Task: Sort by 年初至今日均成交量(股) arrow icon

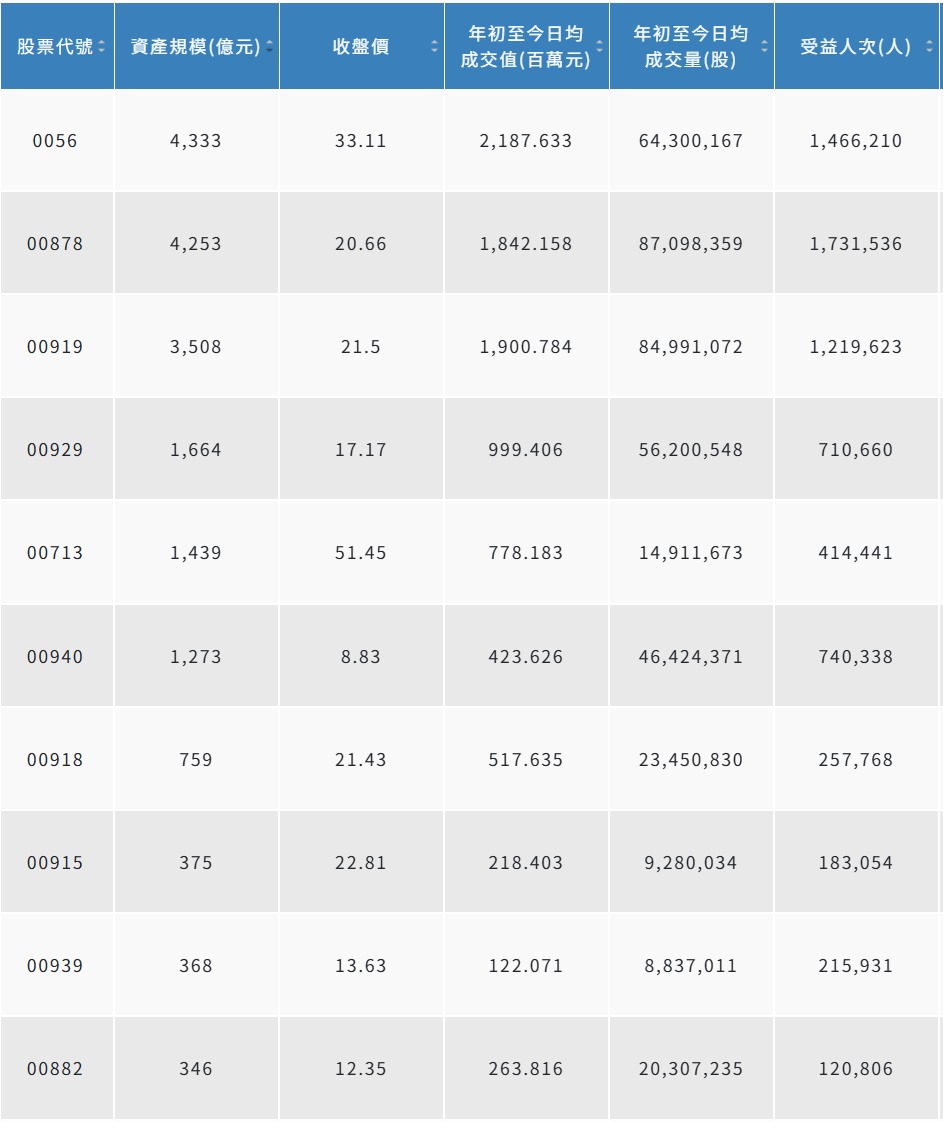Action: click(x=764, y=47)
